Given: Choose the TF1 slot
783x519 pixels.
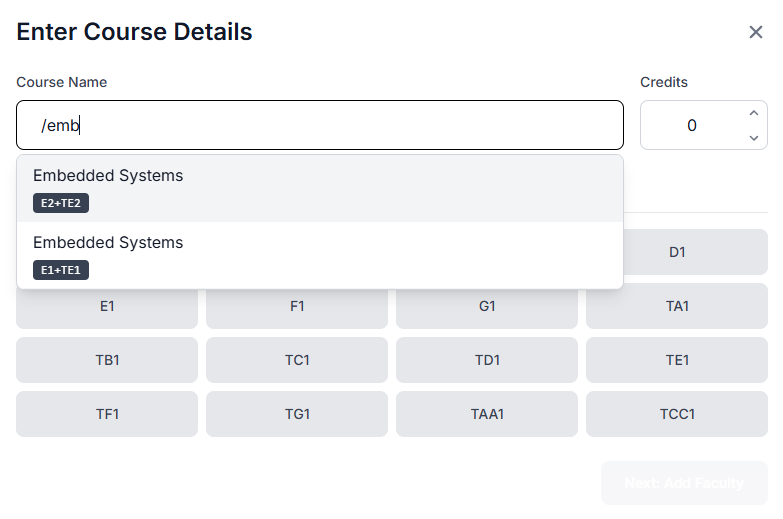Looking at the screenshot, I should coord(107,414).
